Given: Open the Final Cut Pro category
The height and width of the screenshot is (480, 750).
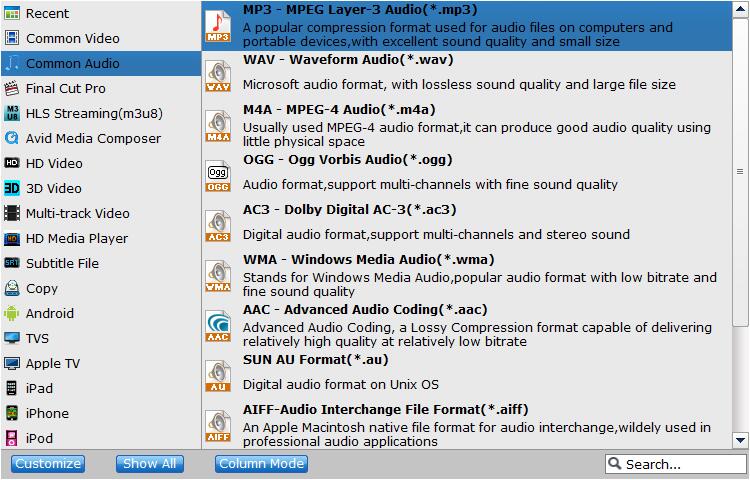Looking at the screenshot, I should coord(101,88).
